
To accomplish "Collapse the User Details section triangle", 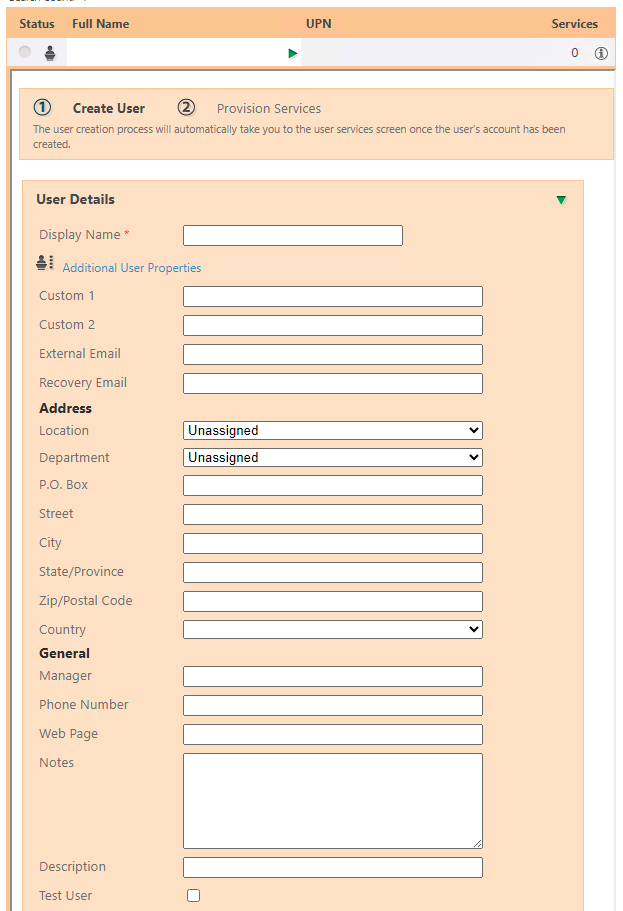I will pos(561,199).
